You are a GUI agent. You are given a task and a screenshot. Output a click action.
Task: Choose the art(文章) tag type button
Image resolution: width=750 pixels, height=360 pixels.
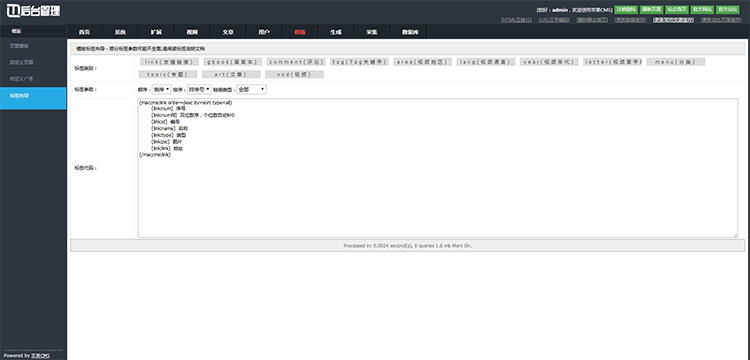tap(231, 75)
